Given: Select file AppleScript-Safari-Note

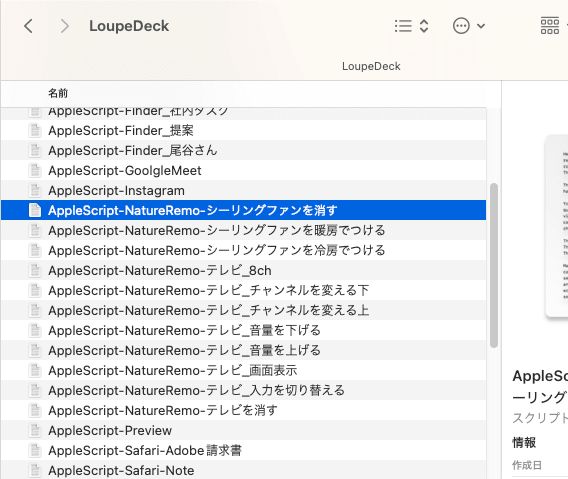Looking at the screenshot, I should click(243, 470).
